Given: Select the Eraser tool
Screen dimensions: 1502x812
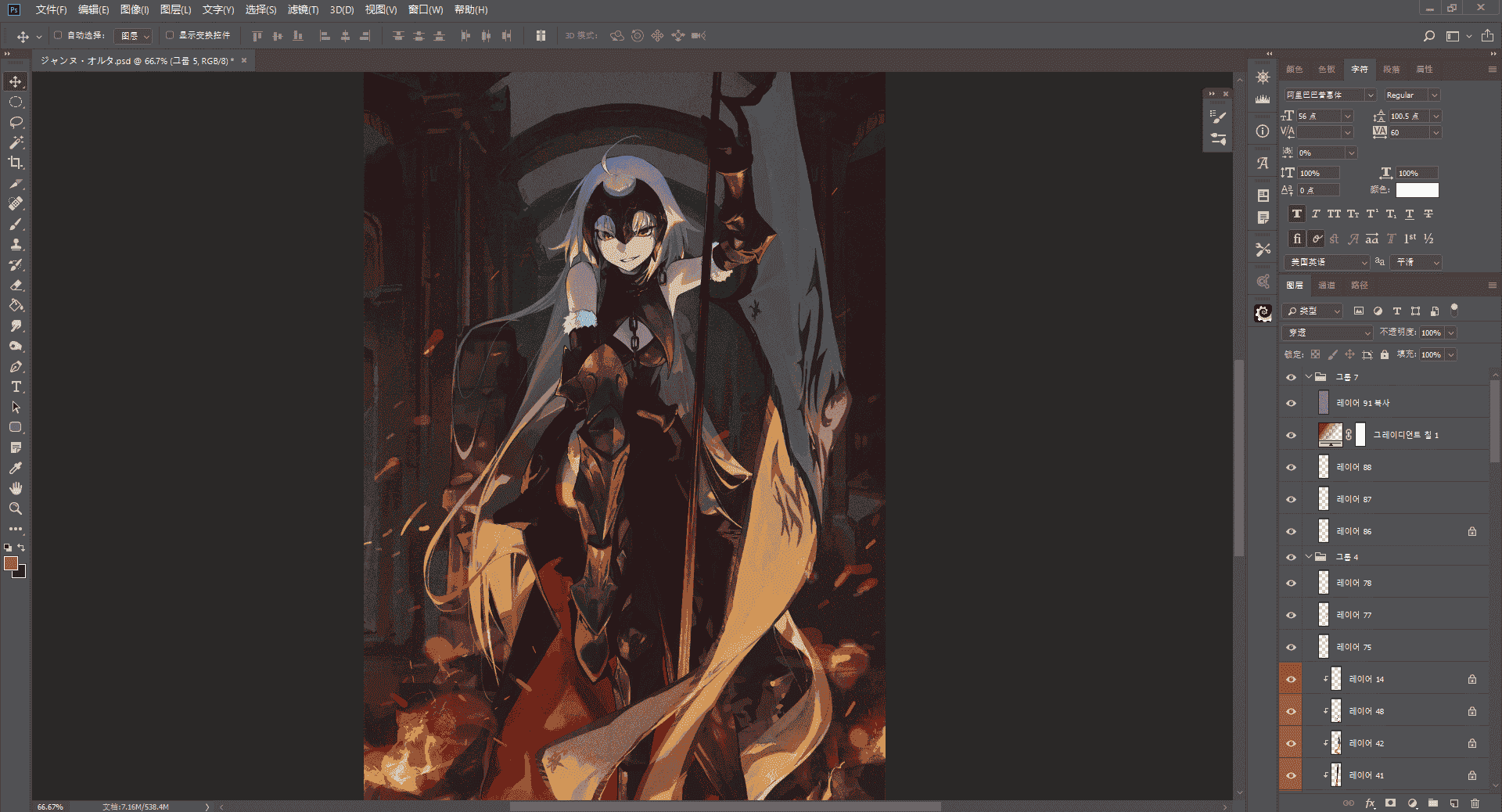Looking at the screenshot, I should pos(16,285).
